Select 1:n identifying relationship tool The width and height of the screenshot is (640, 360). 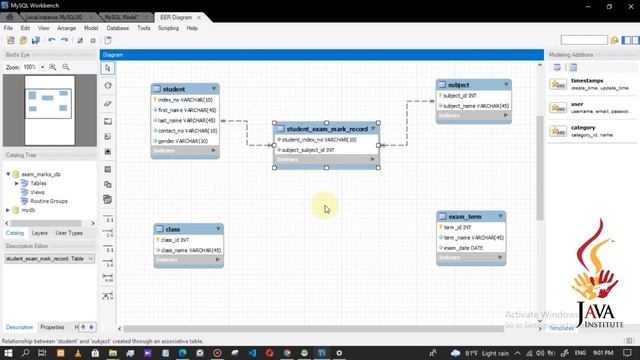pos(108,263)
